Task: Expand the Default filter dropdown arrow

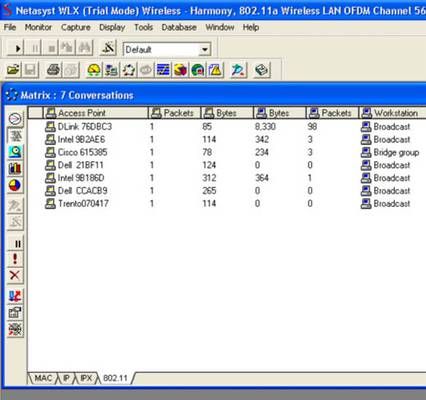Action: pyautogui.click(x=205, y=50)
